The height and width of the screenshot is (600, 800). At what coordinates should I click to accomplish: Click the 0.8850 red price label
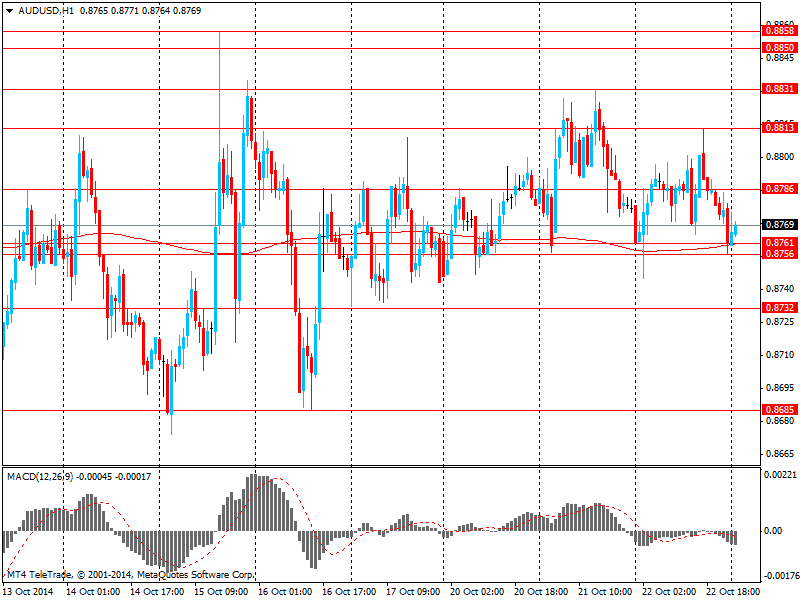coord(779,48)
